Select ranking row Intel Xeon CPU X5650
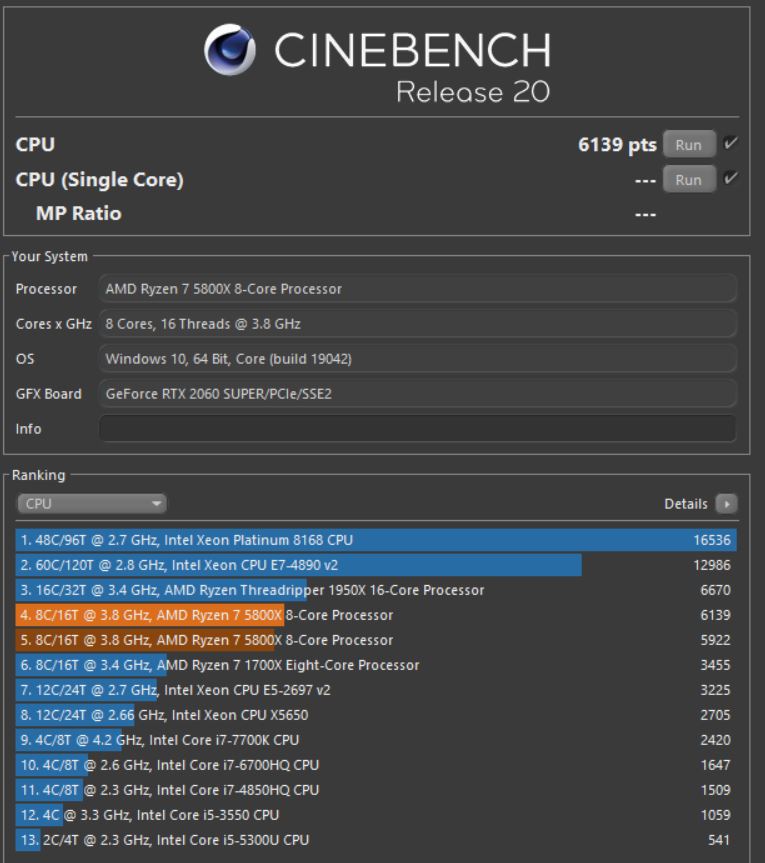Image resolution: width=765 pixels, height=863 pixels. click(376, 715)
